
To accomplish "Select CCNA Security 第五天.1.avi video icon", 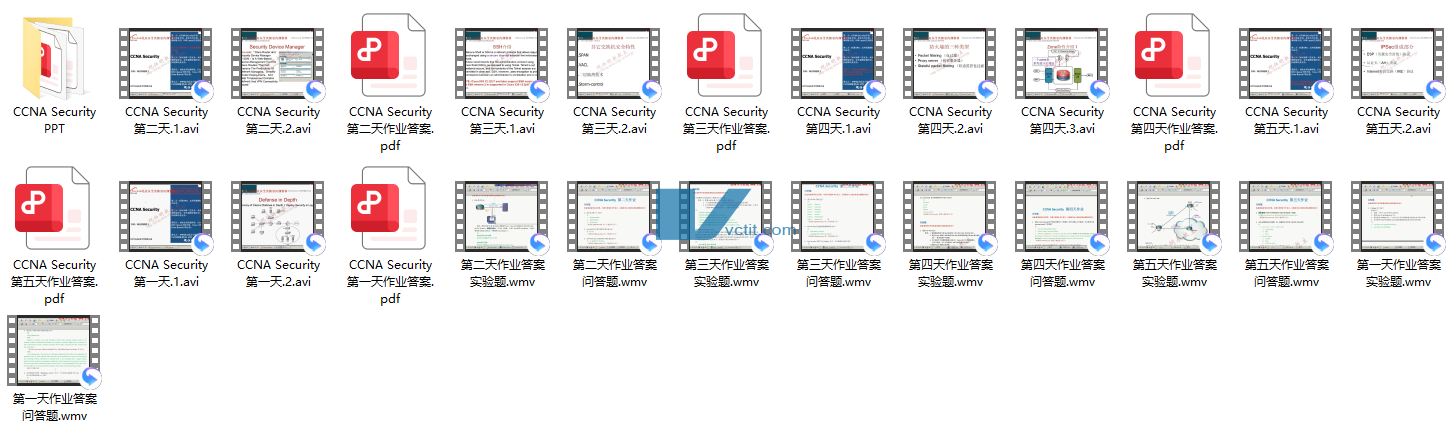I will [x=1287, y=63].
